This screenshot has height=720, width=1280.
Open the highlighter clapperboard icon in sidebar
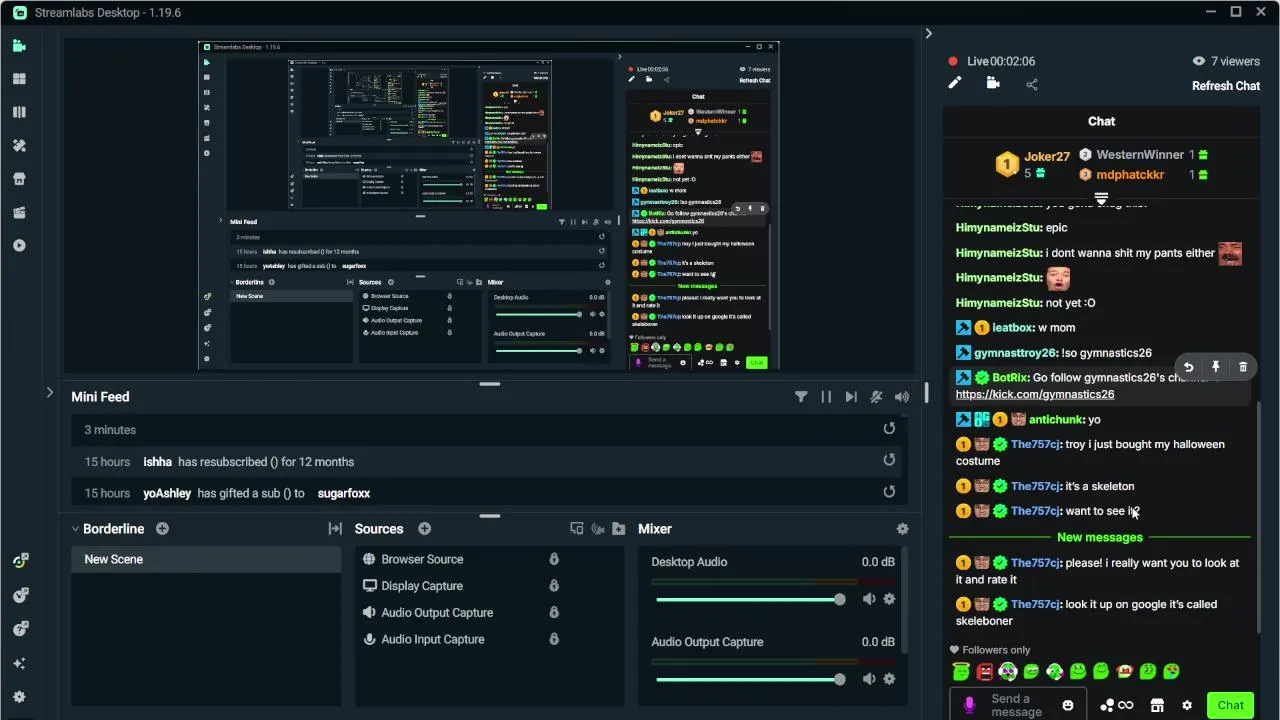(x=19, y=212)
